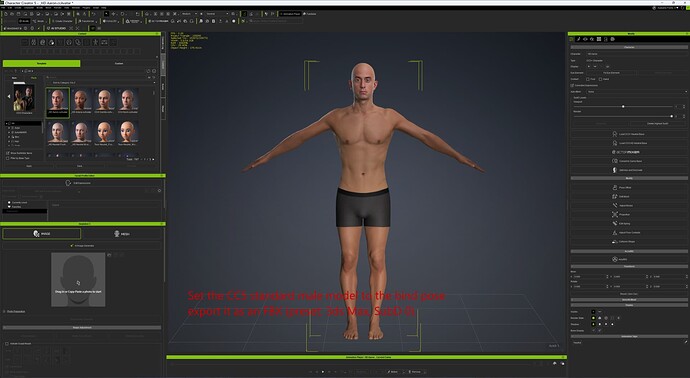Click the Undo arrow icon
690x378 pixels.
point(93,14)
